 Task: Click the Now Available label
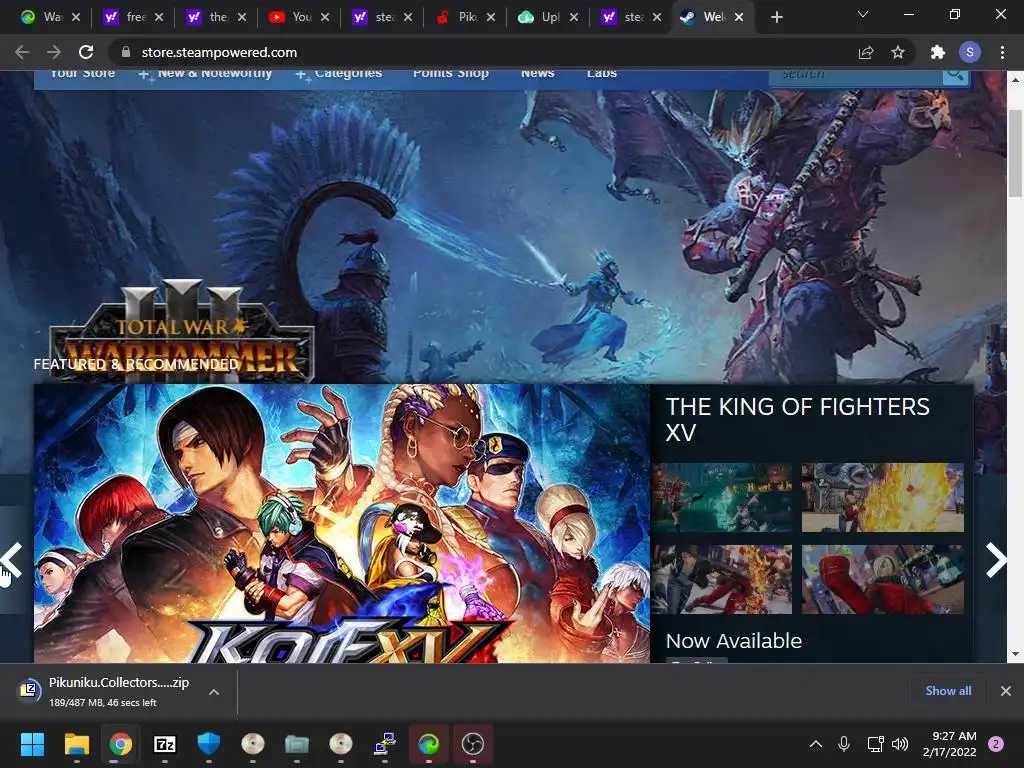pos(733,641)
